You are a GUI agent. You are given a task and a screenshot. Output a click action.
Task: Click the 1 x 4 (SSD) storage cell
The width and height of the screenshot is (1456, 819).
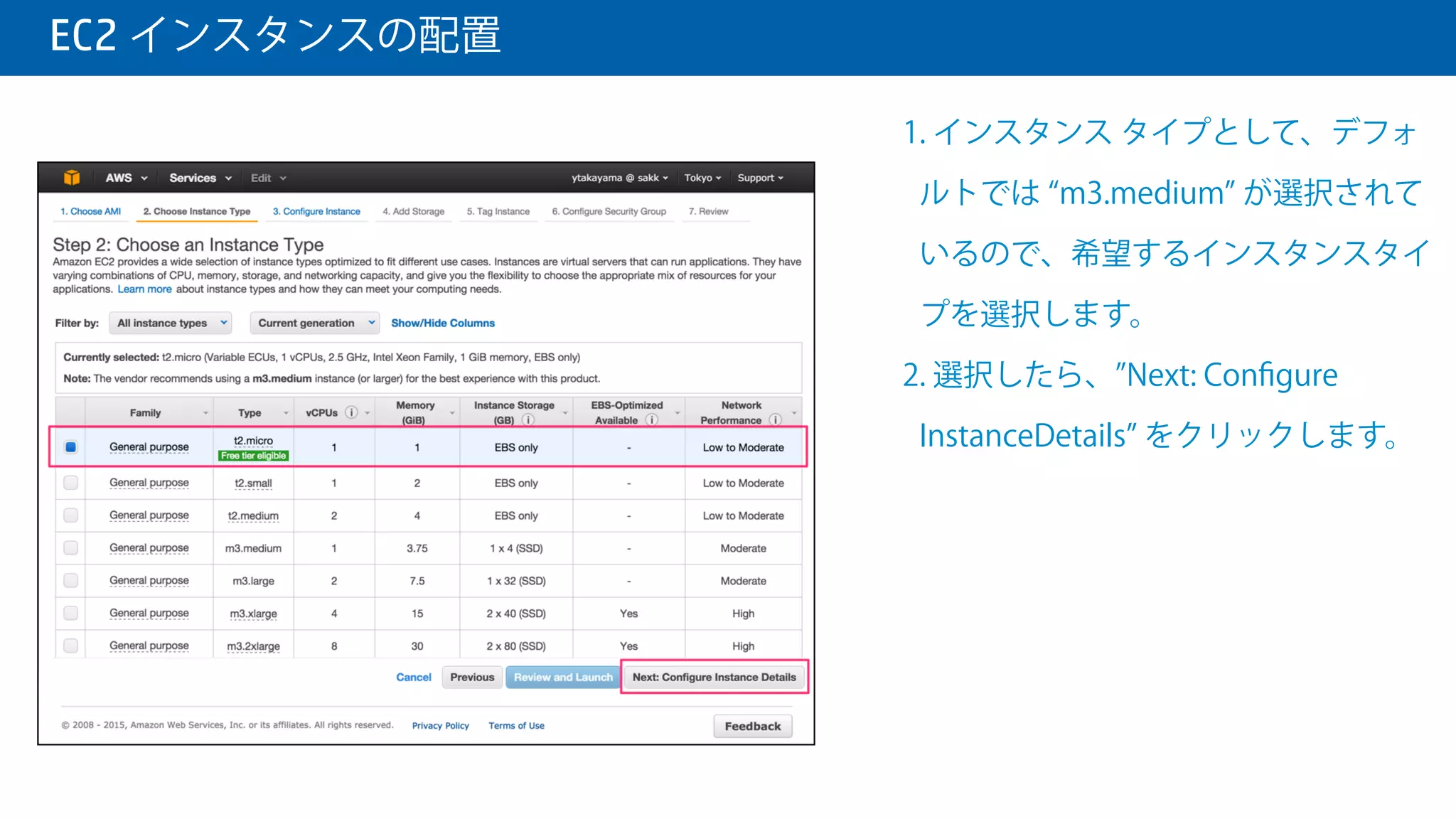(516, 548)
